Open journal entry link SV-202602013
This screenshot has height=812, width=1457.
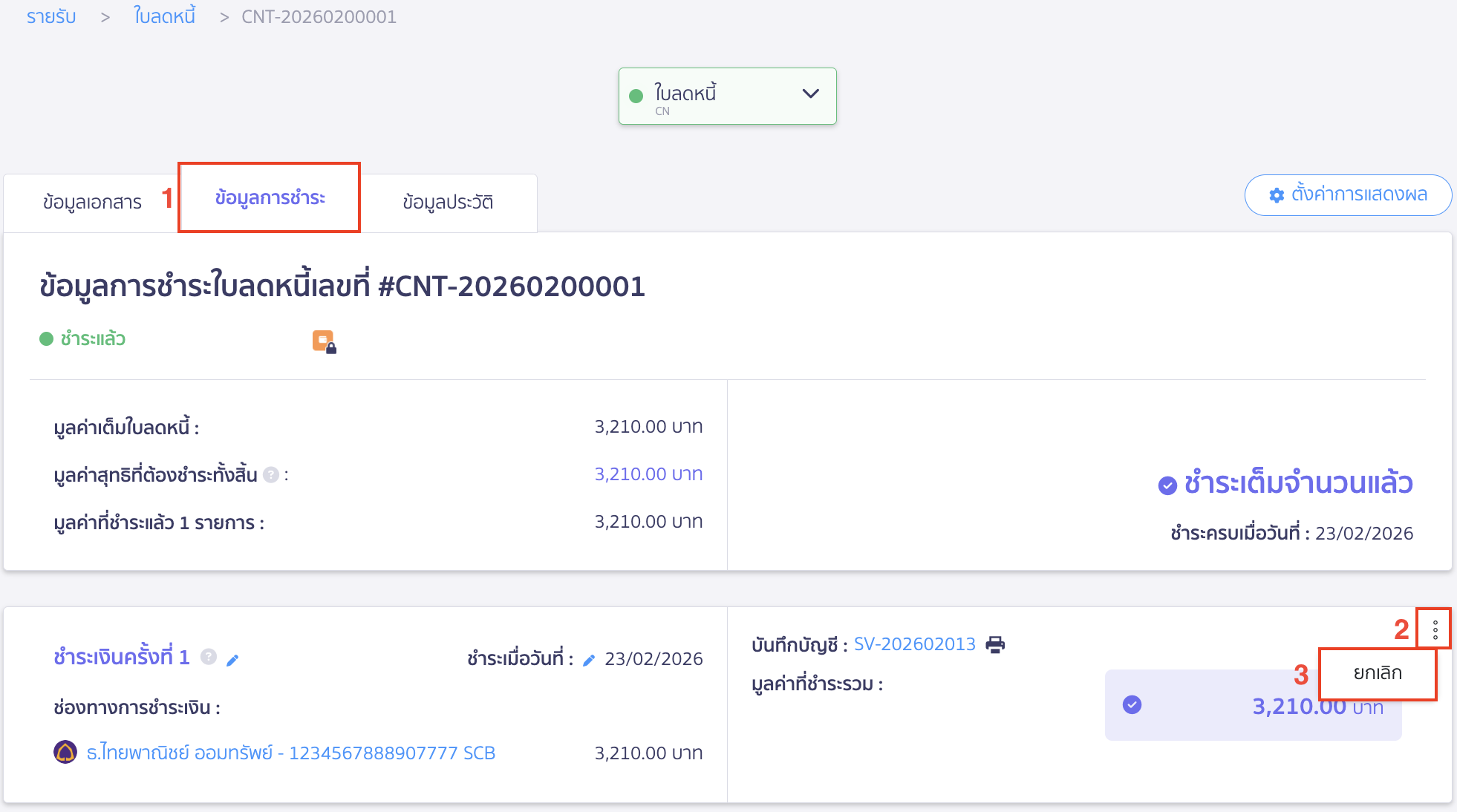914,644
